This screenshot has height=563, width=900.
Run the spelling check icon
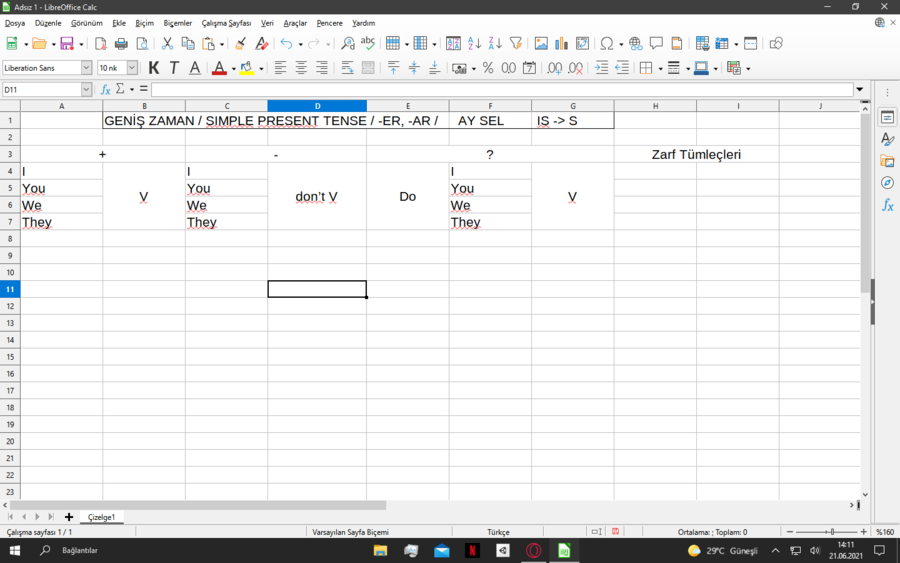[368, 44]
